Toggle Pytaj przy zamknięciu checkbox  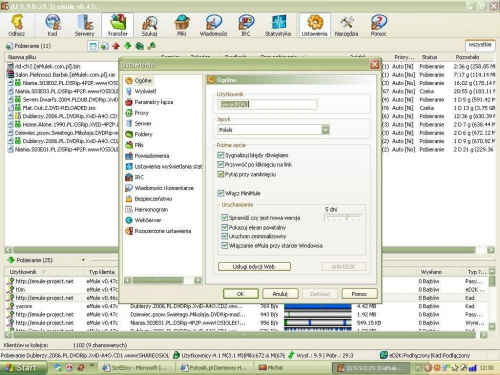tap(220, 174)
